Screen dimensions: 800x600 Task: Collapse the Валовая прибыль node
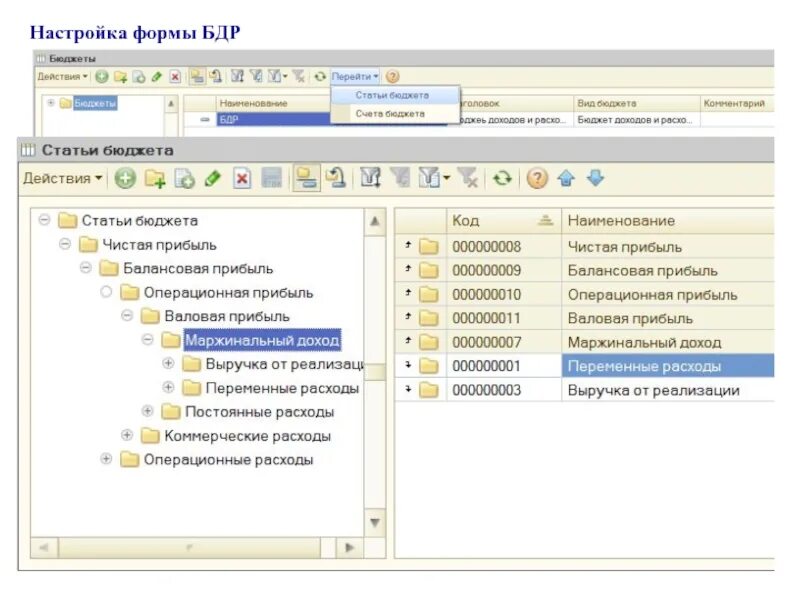127,315
